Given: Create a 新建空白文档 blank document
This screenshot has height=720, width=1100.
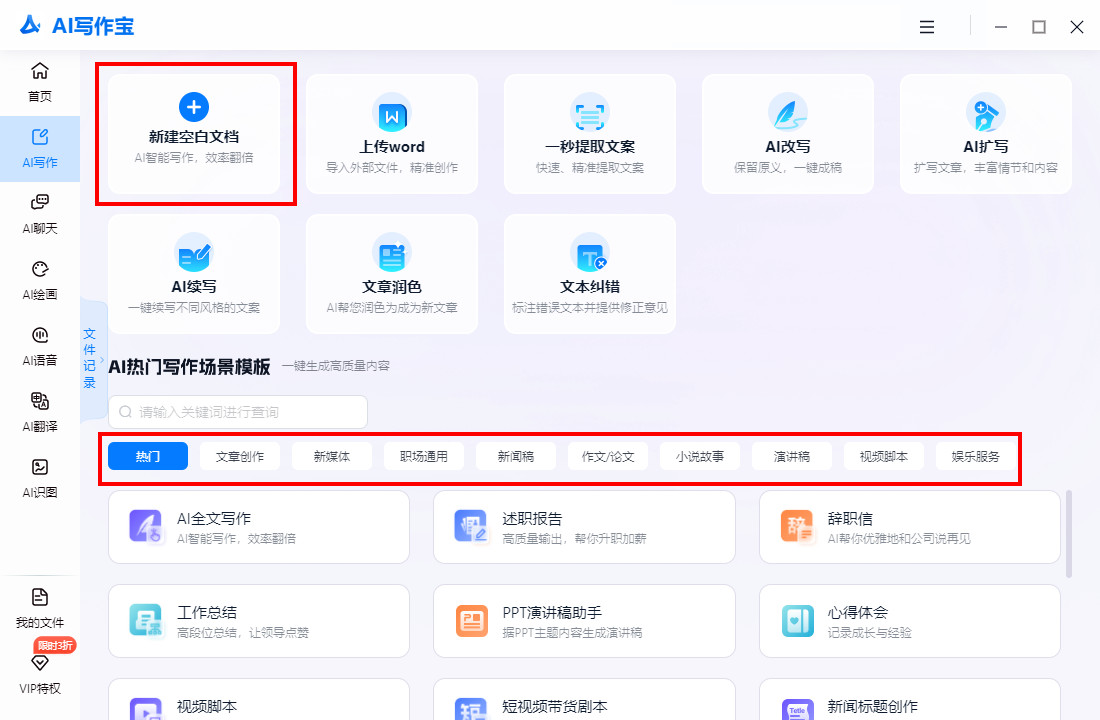Looking at the screenshot, I should 195,134.
